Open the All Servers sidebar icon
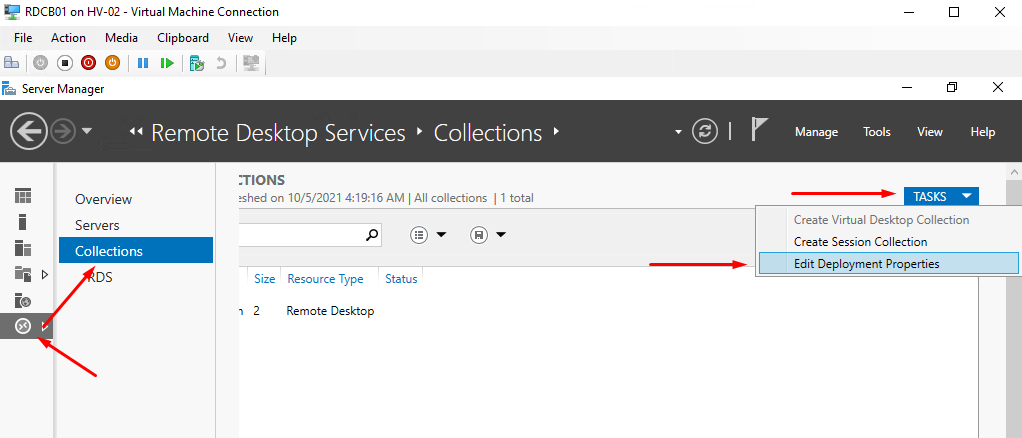 23,248
